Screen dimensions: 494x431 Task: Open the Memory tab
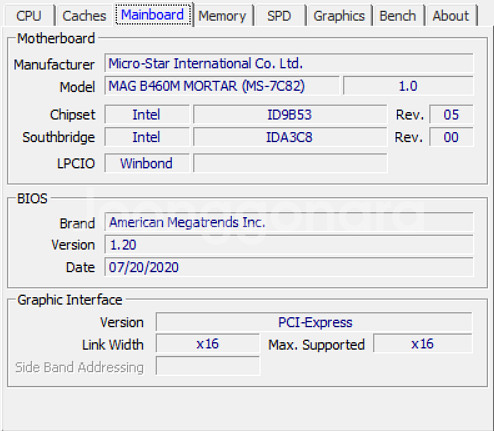click(x=222, y=16)
